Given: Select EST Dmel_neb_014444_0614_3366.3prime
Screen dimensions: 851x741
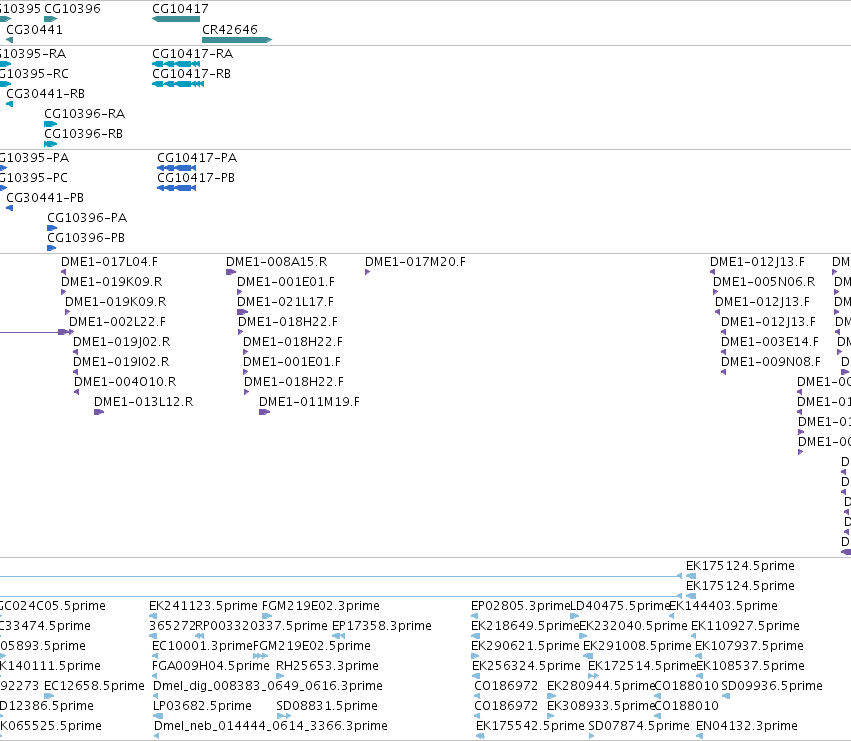Looking at the screenshot, I should point(271,726).
